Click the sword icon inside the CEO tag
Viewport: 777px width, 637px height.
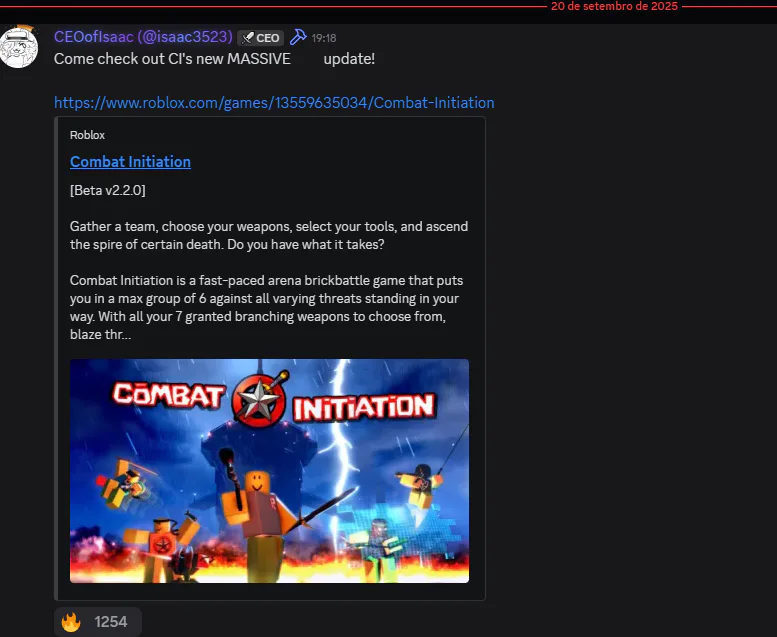pos(247,38)
